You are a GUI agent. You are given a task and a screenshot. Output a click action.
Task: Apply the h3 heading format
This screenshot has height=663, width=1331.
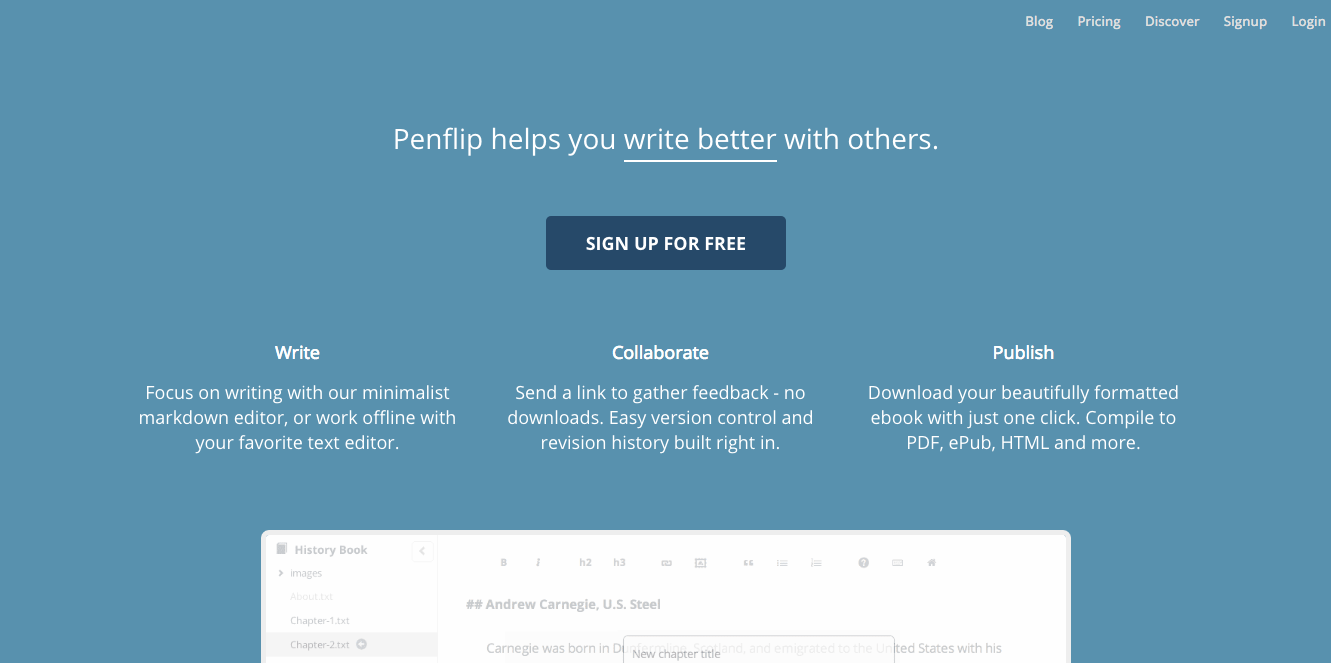pyautogui.click(x=619, y=563)
